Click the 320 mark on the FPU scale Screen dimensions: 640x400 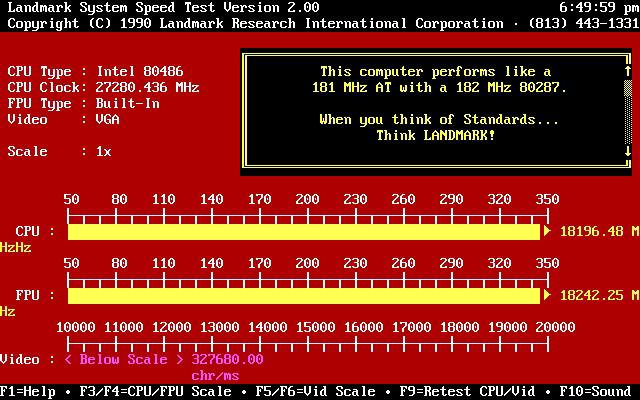point(499,263)
